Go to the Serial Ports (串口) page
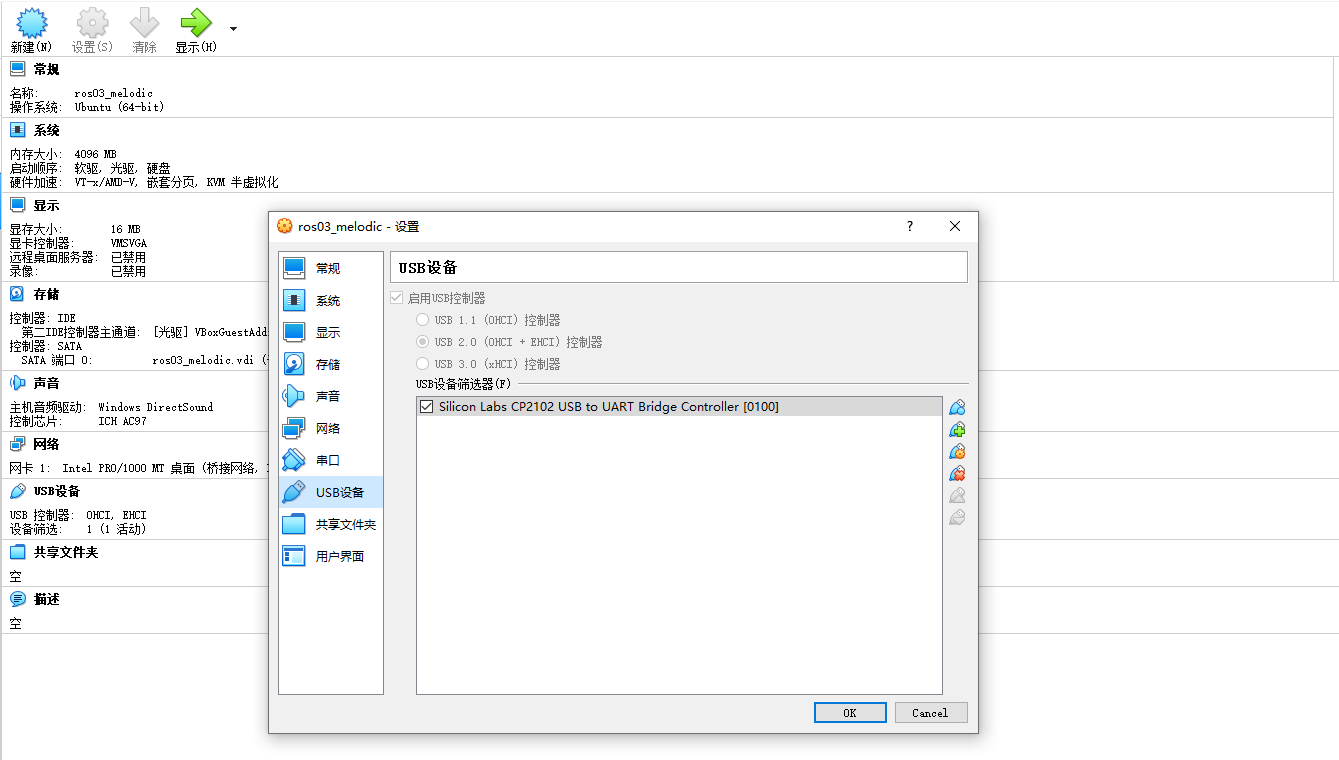This screenshot has height=760, width=1339. point(328,460)
